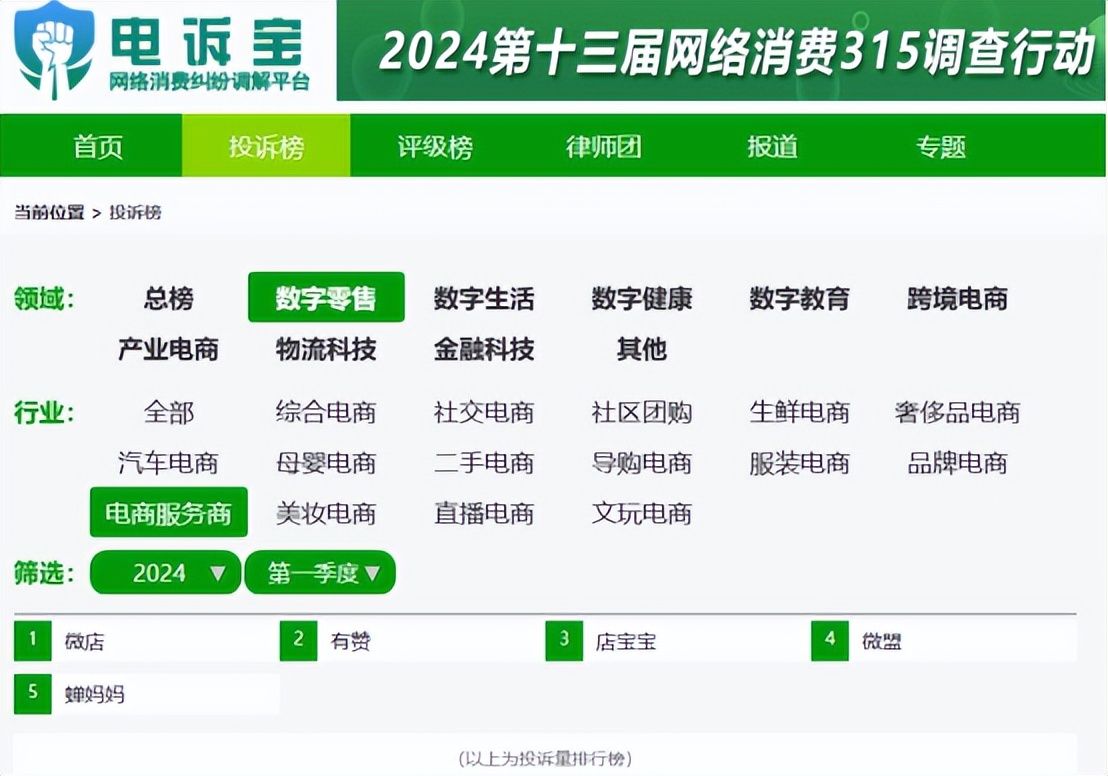Pick the 跨境电商 domain
The width and height of the screenshot is (1108, 776).
[957, 298]
